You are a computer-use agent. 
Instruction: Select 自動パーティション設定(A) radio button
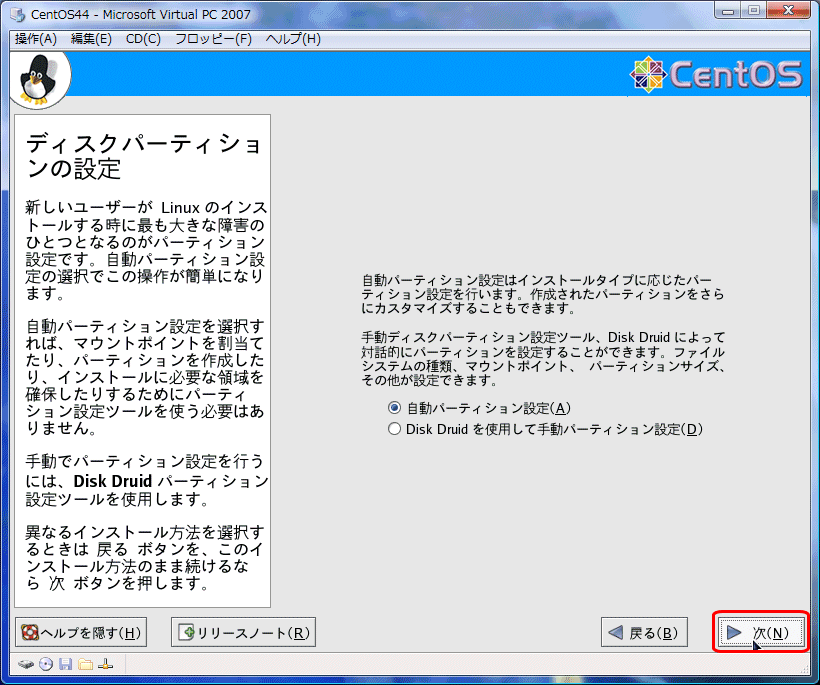(x=394, y=407)
